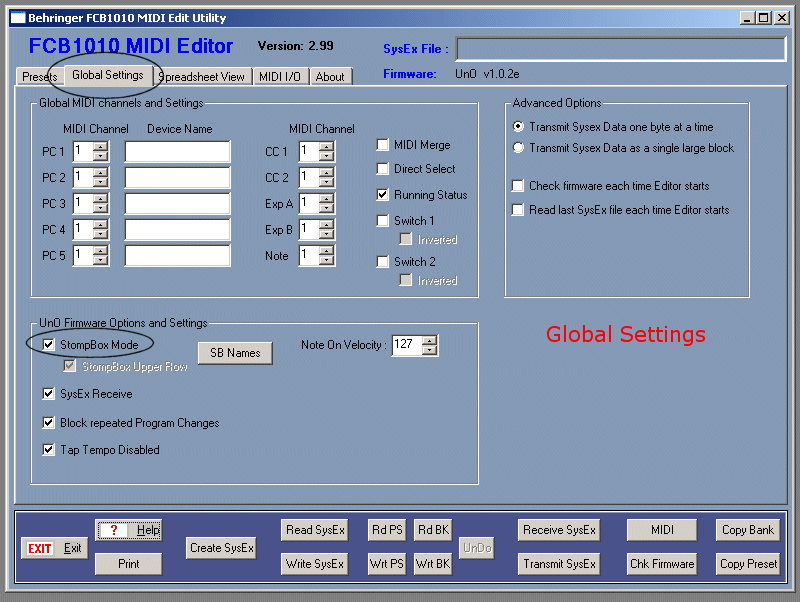Click the Wrt PS button
The image size is (800, 602).
387,564
